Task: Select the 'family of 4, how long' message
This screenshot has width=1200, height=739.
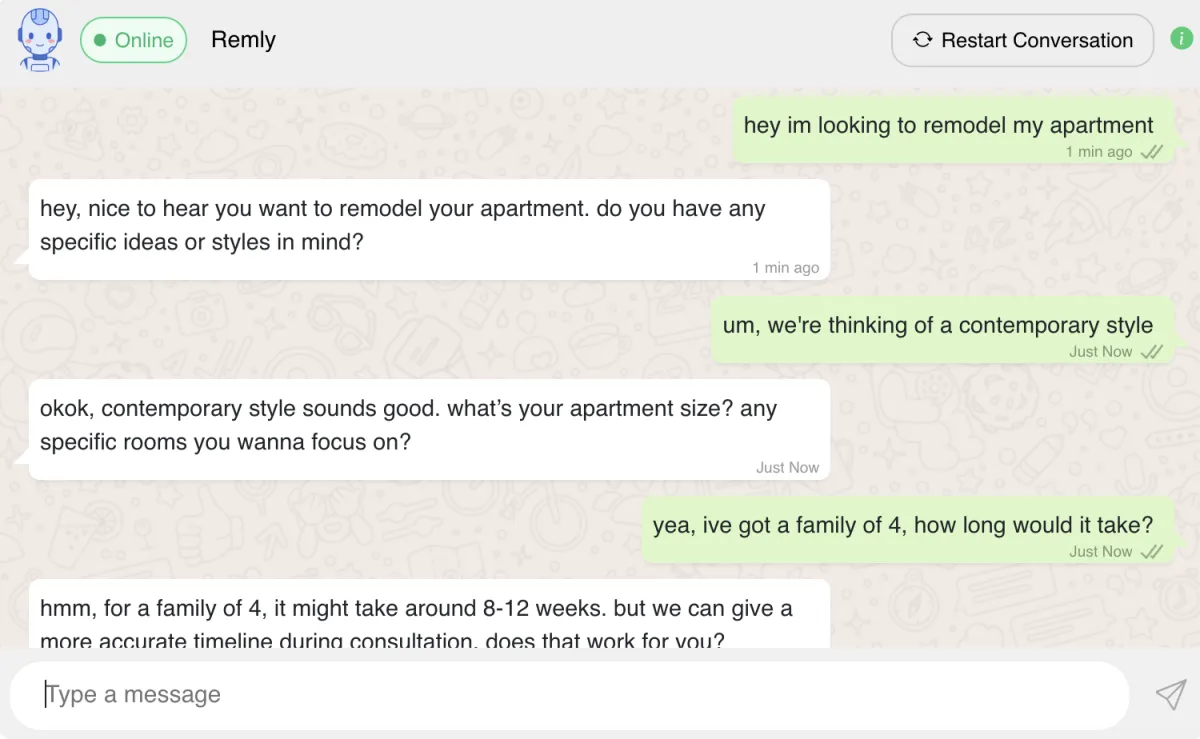Action: (902, 525)
